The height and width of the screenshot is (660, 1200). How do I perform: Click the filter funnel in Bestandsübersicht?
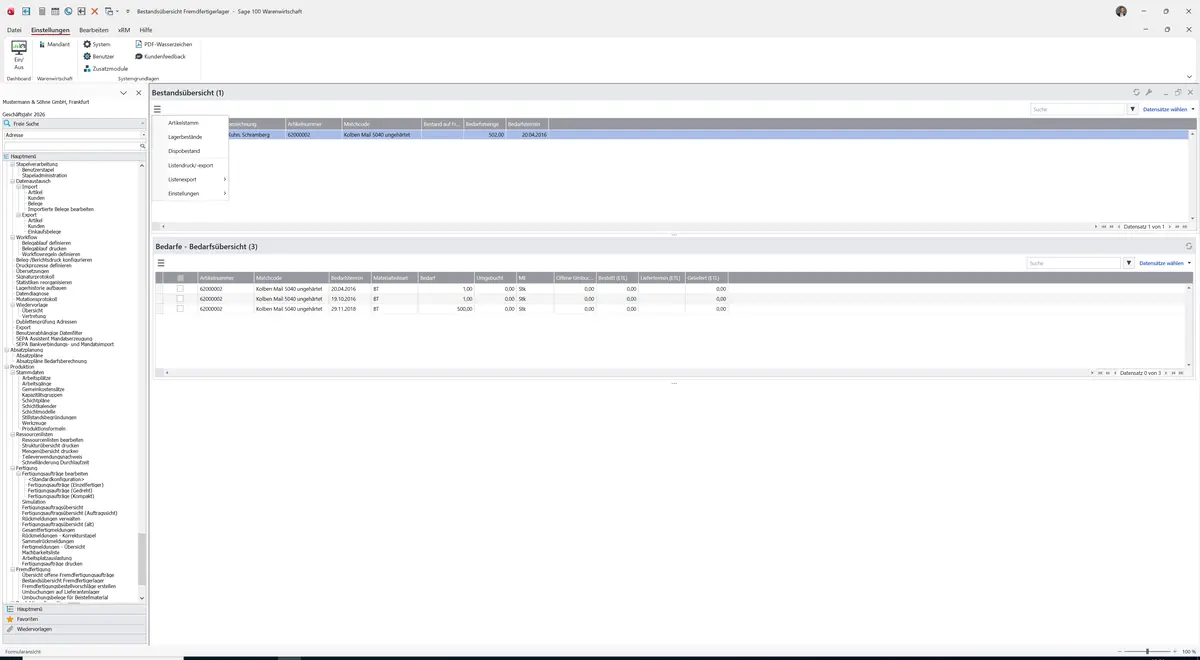(x=1133, y=109)
